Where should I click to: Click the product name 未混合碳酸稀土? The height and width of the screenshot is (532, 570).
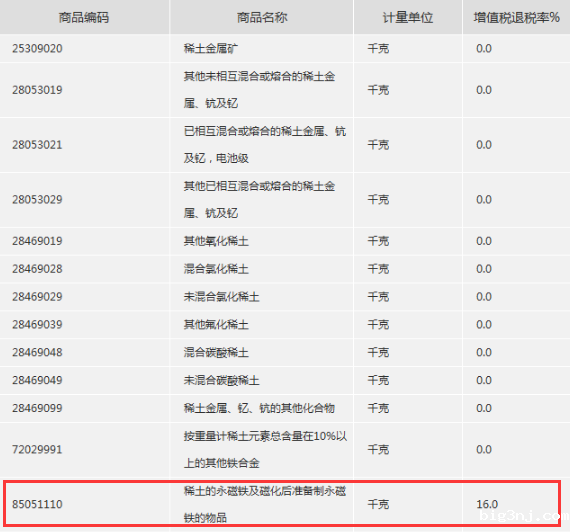click(x=221, y=380)
